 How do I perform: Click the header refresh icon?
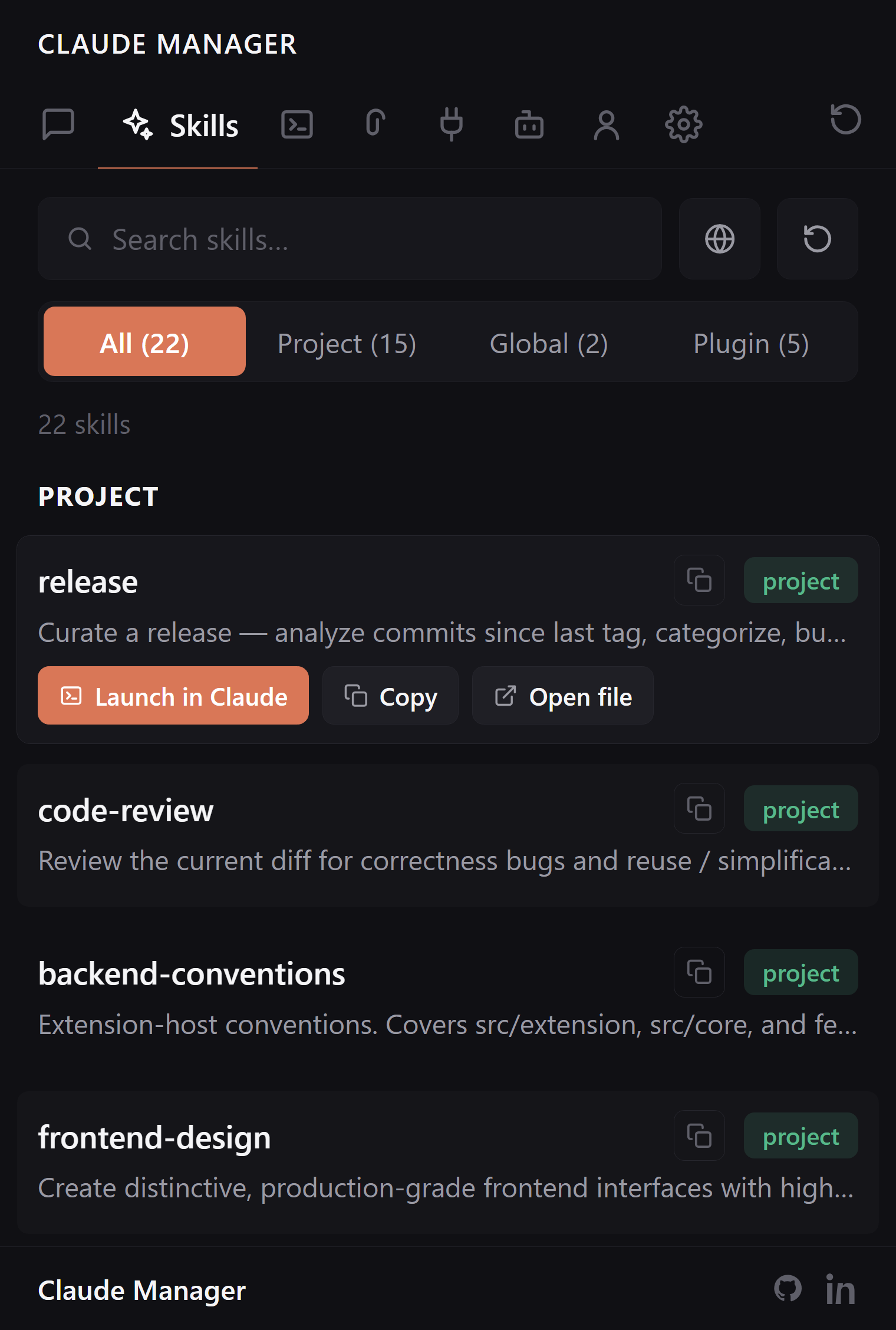tap(846, 120)
